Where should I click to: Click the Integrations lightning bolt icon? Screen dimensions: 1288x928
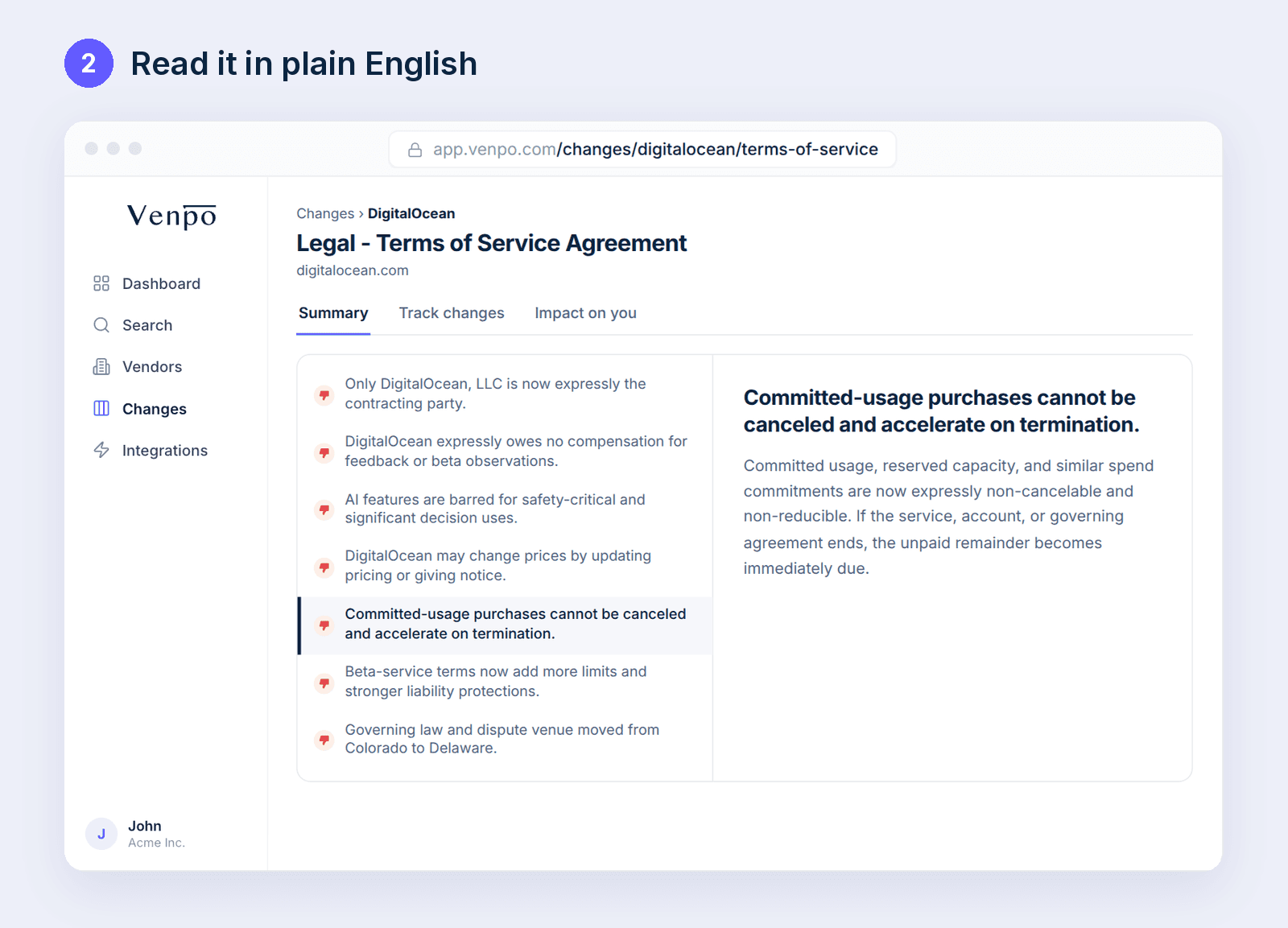tap(101, 450)
